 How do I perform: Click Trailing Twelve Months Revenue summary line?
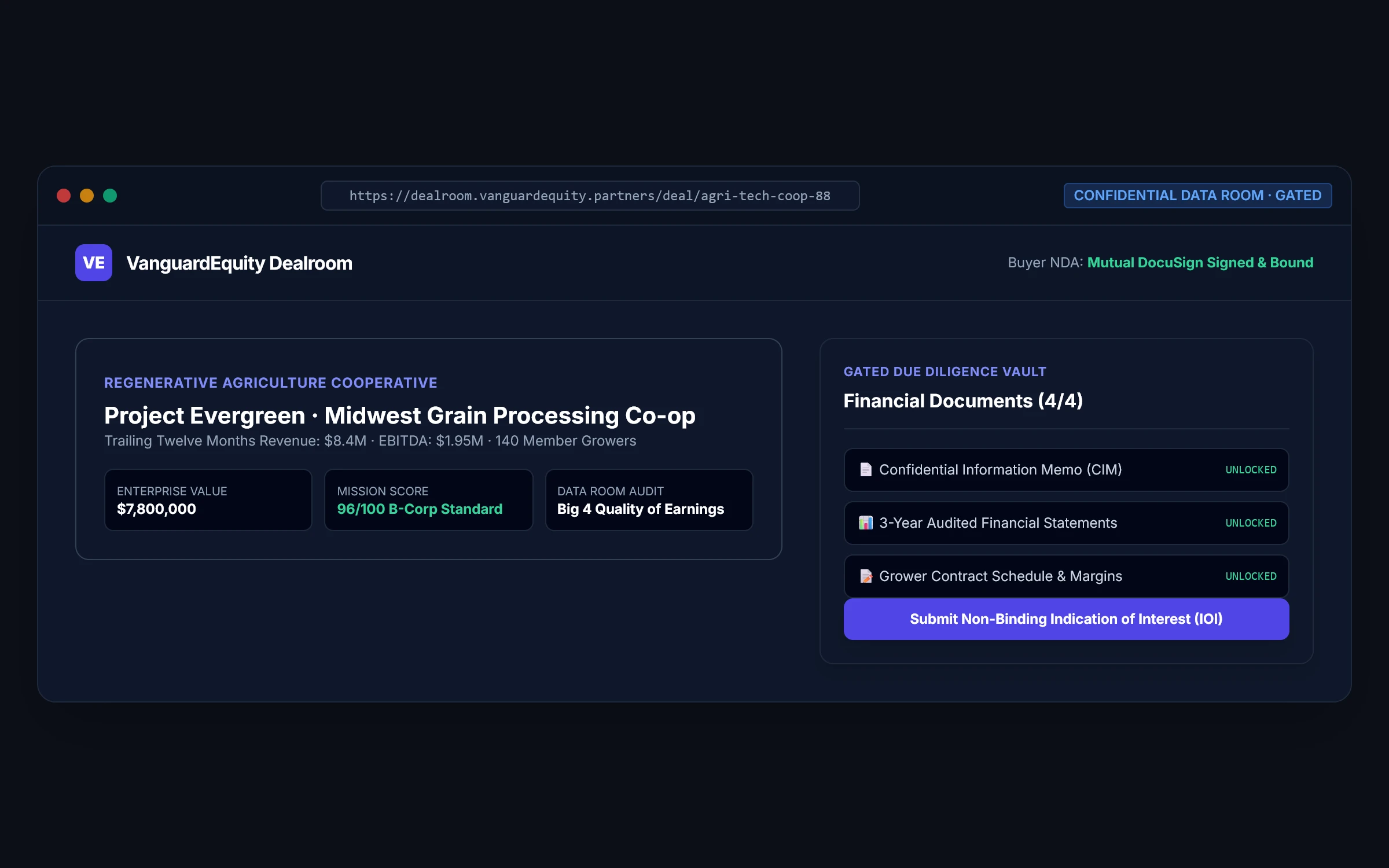[x=370, y=441]
